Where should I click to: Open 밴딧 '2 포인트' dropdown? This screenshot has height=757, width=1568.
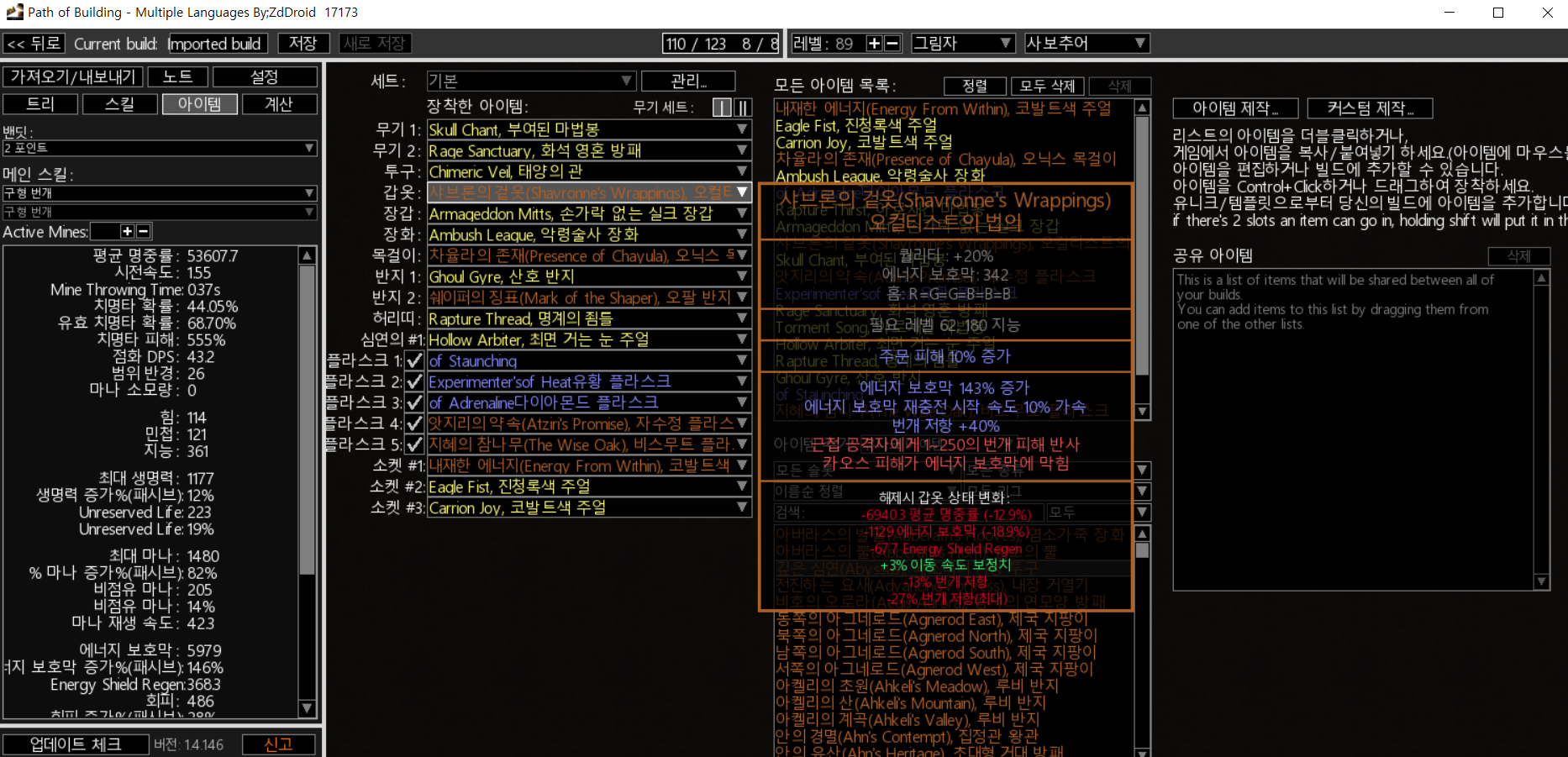160,148
